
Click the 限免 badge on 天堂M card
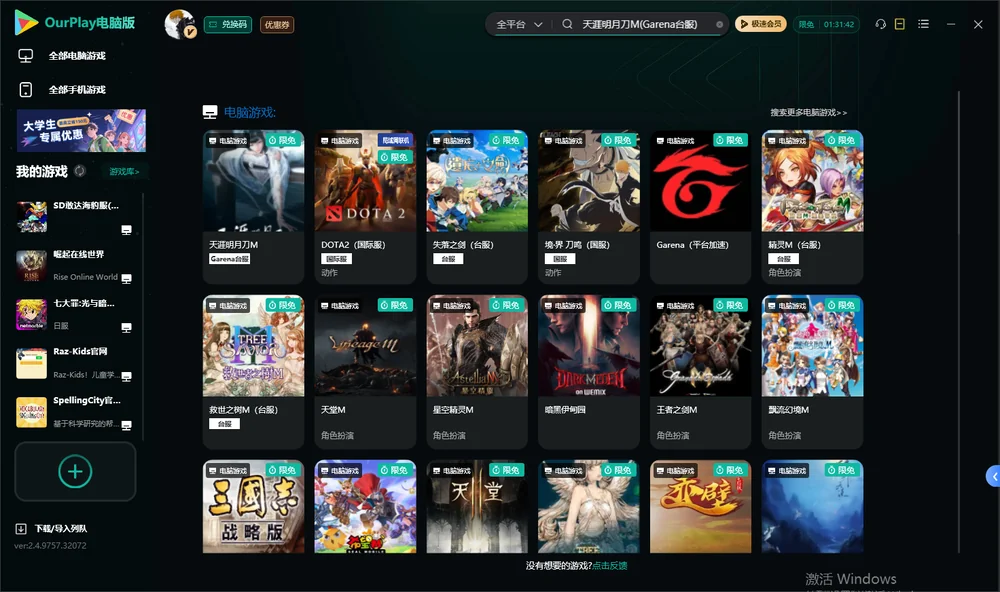394,306
